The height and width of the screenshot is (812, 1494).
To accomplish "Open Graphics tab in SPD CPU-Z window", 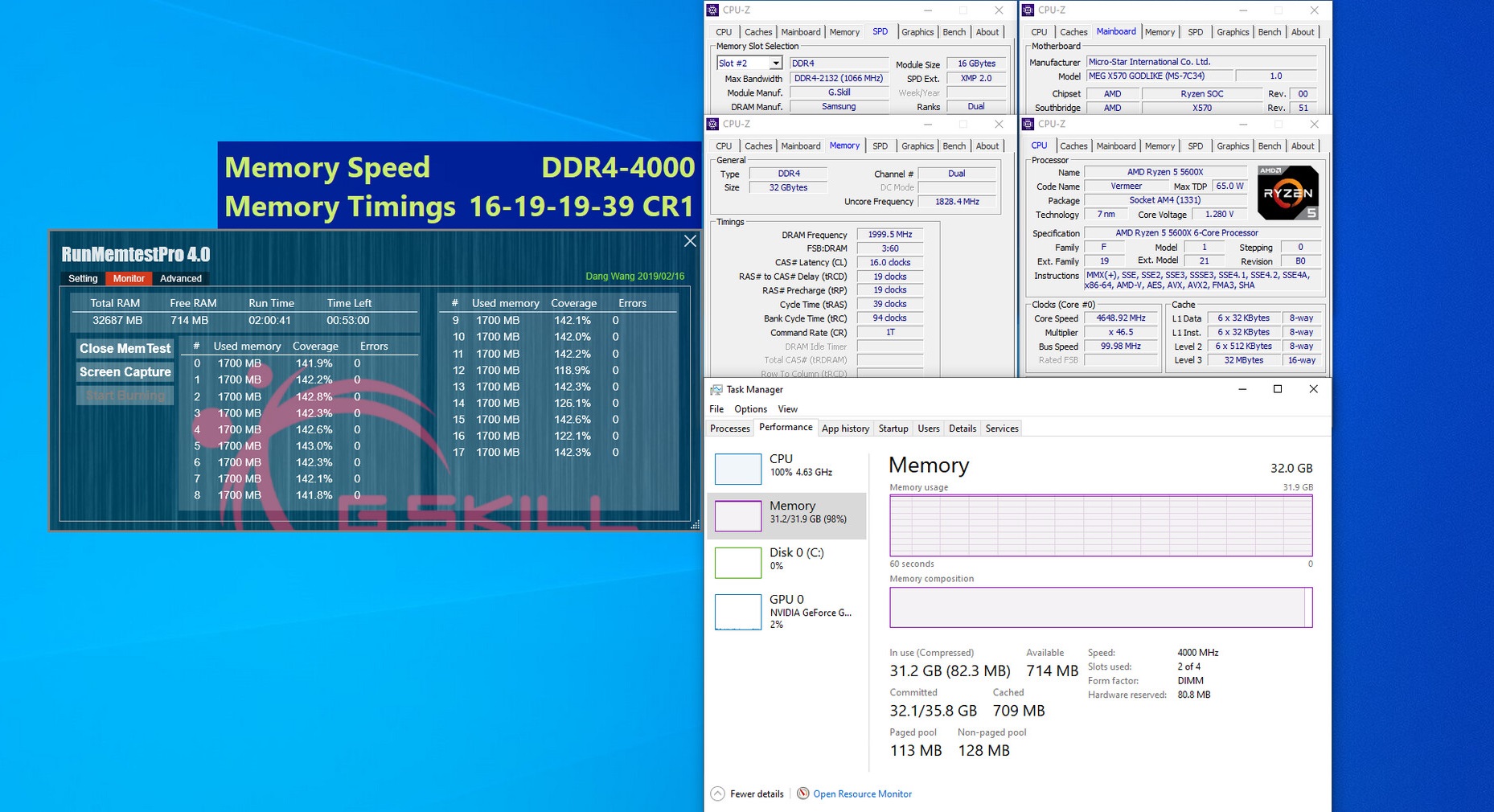I will pyautogui.click(x=917, y=32).
